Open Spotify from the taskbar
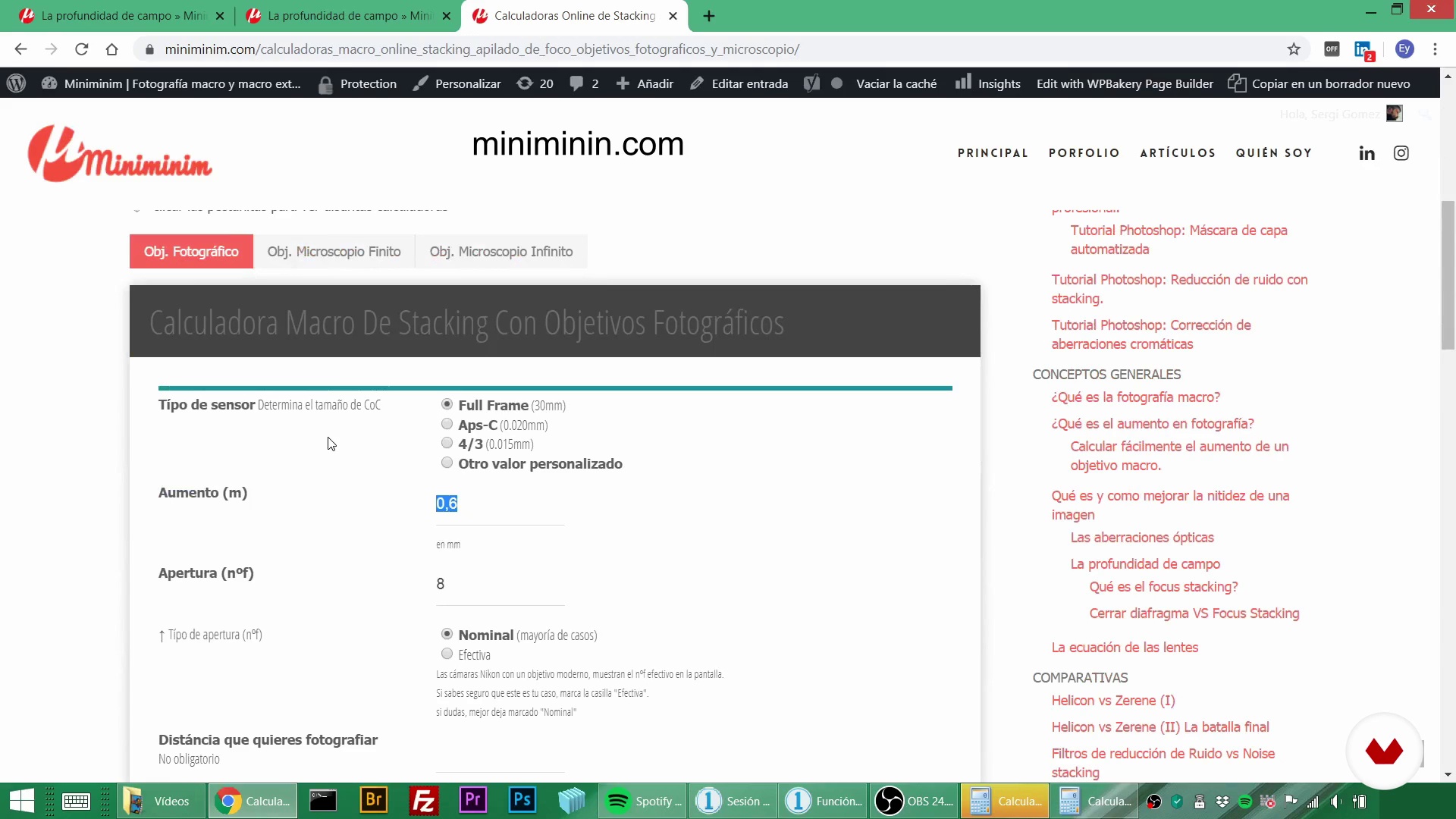 click(644, 801)
